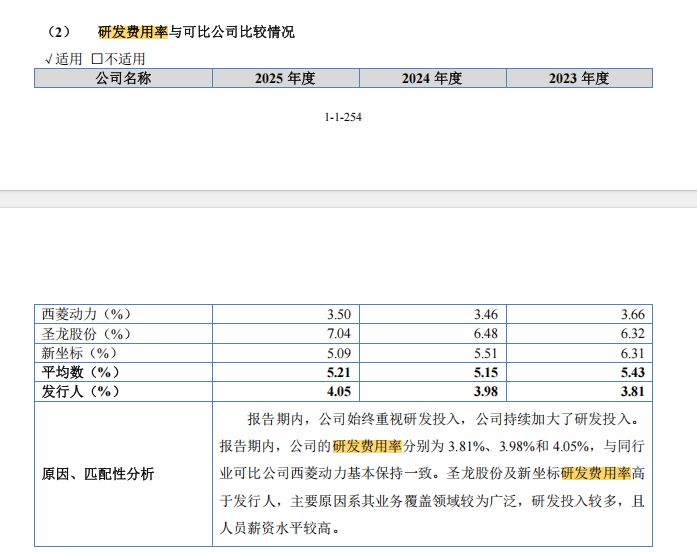Click the text 人员薪资水平较高。
This screenshot has width=697, height=553.
(280, 529)
